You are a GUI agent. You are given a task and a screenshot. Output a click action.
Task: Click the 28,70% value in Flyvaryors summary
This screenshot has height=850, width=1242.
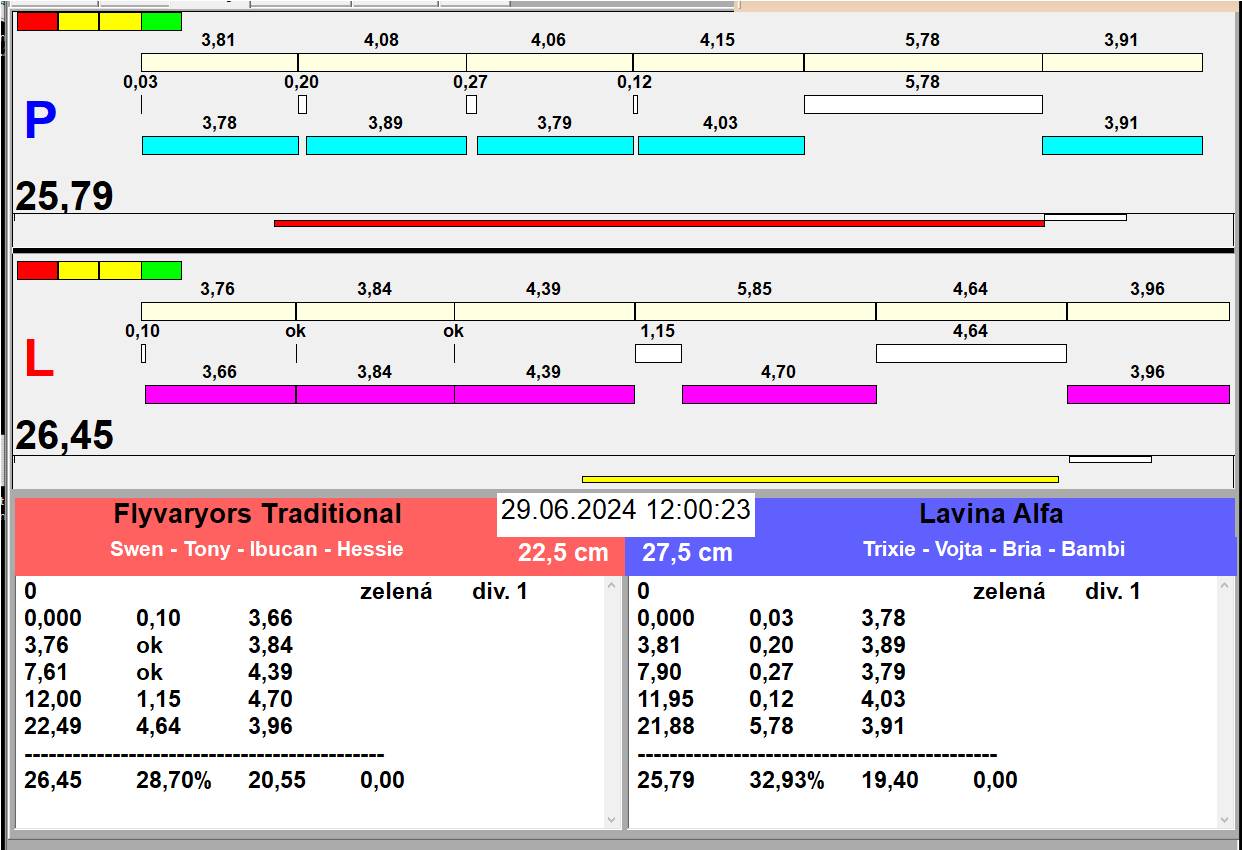(174, 780)
